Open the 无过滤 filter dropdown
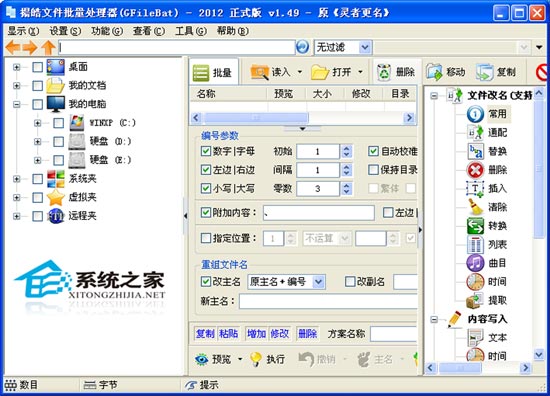This screenshot has width=550, height=396. point(365,47)
